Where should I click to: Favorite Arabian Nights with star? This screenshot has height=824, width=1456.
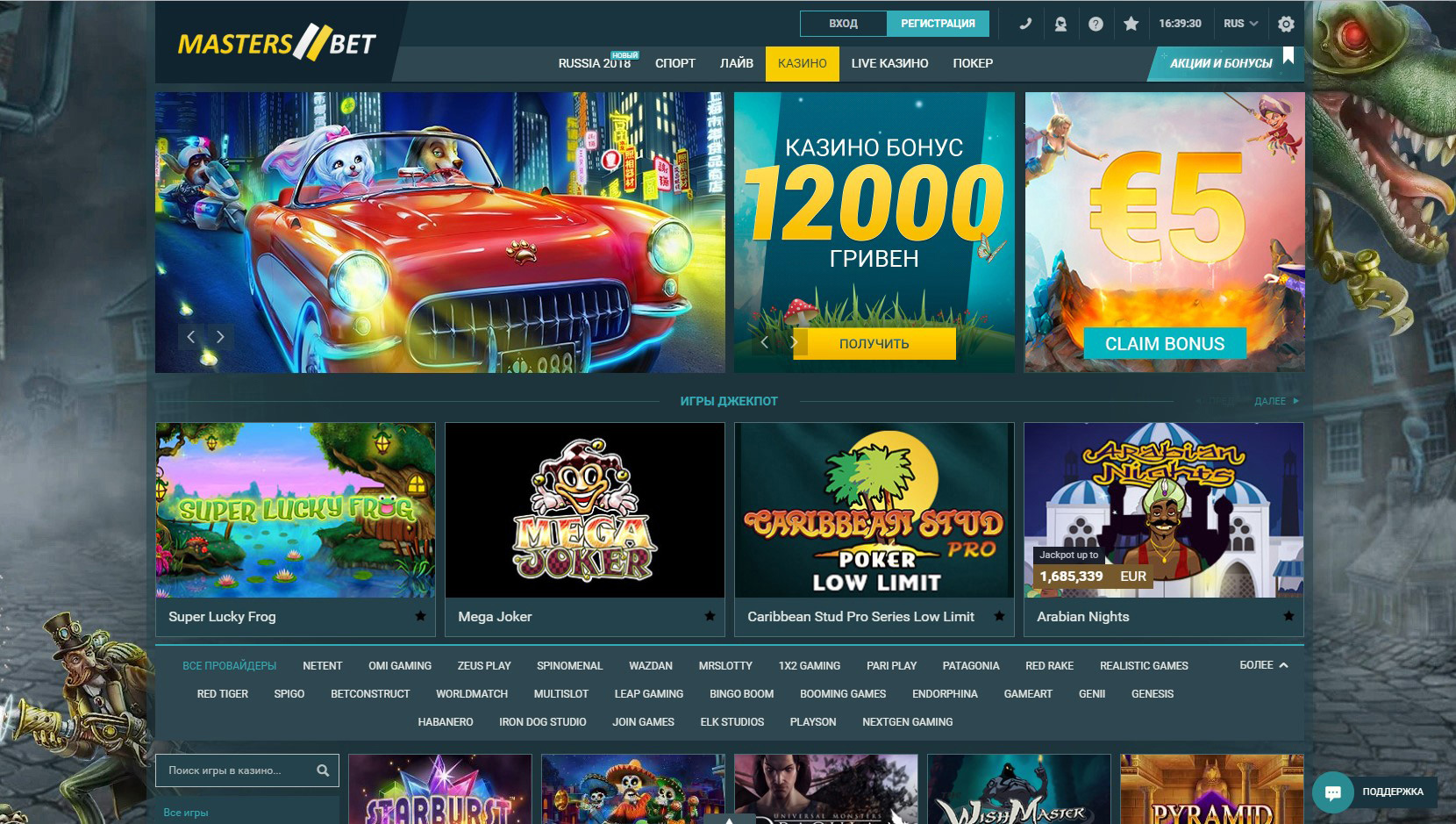click(1288, 616)
